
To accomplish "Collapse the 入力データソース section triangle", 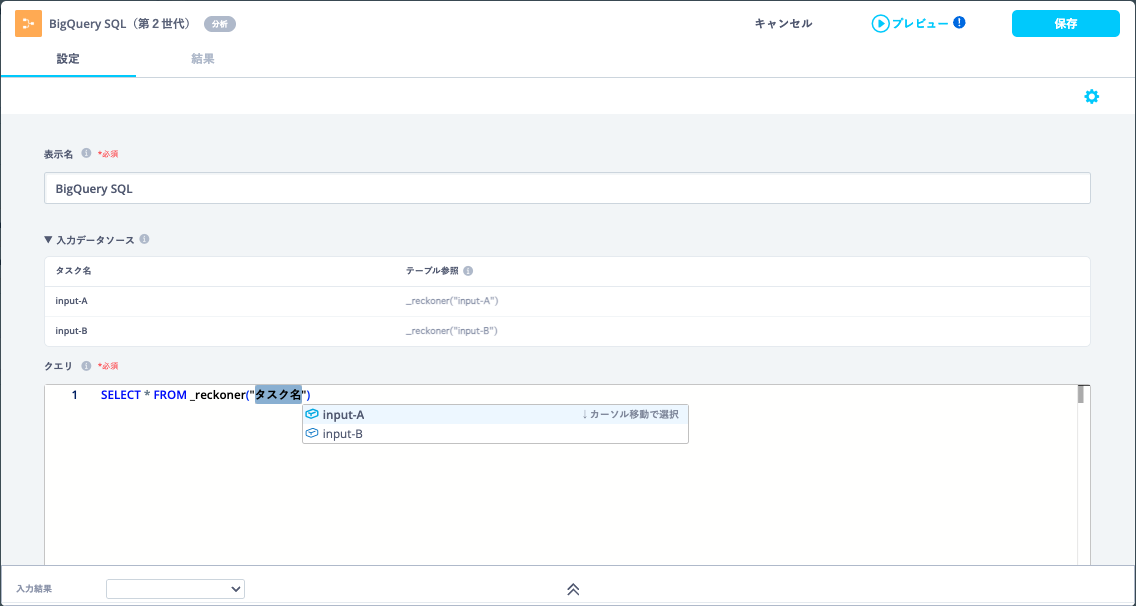I will point(49,239).
